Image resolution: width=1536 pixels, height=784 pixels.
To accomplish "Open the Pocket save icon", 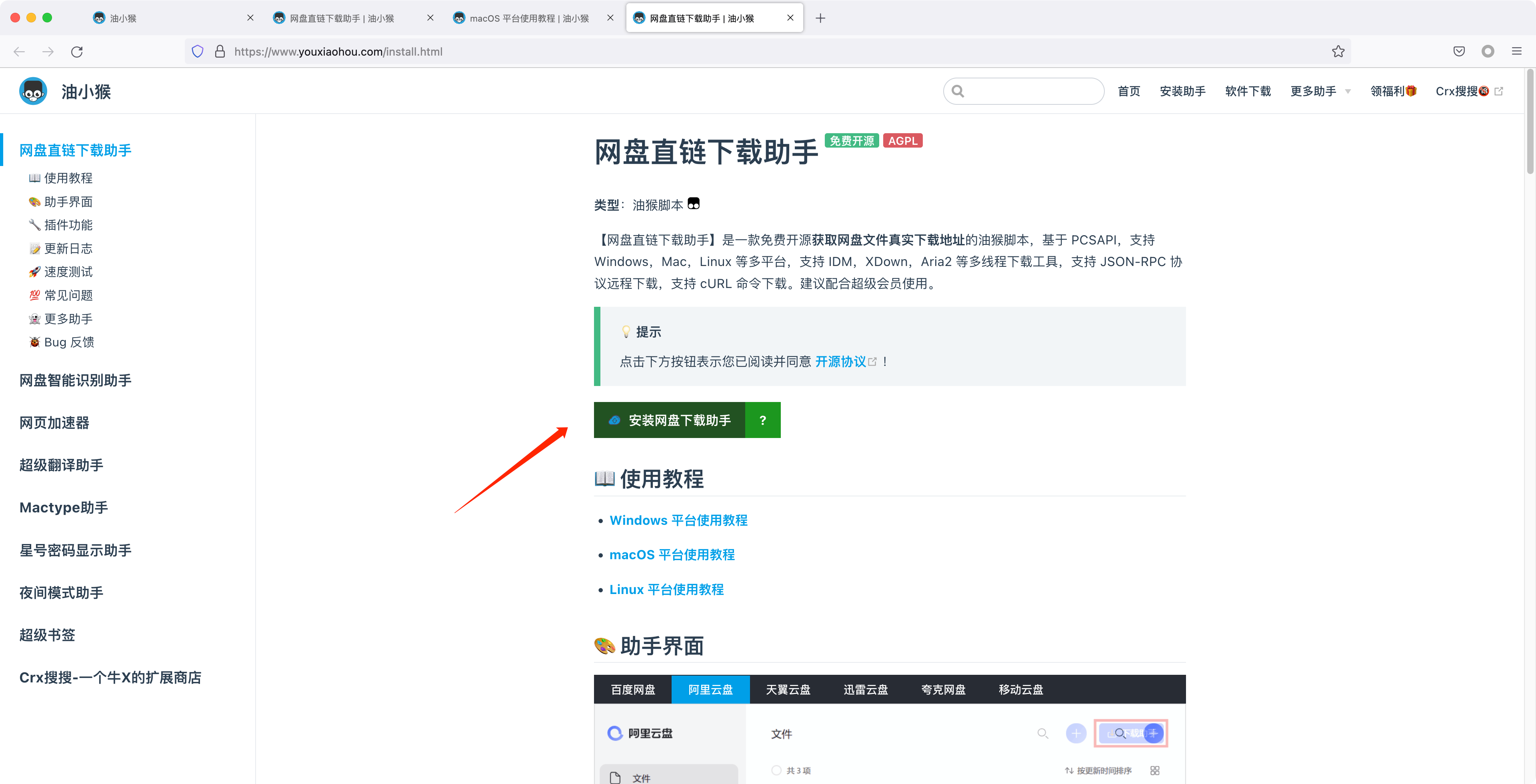I will click(1459, 52).
